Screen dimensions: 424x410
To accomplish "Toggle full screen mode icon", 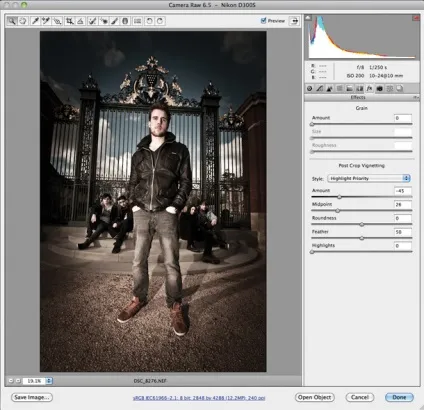I will 294,21.
